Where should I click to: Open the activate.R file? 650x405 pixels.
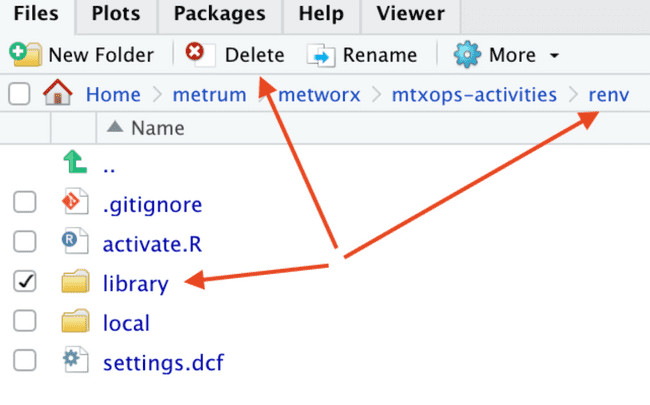[152, 244]
